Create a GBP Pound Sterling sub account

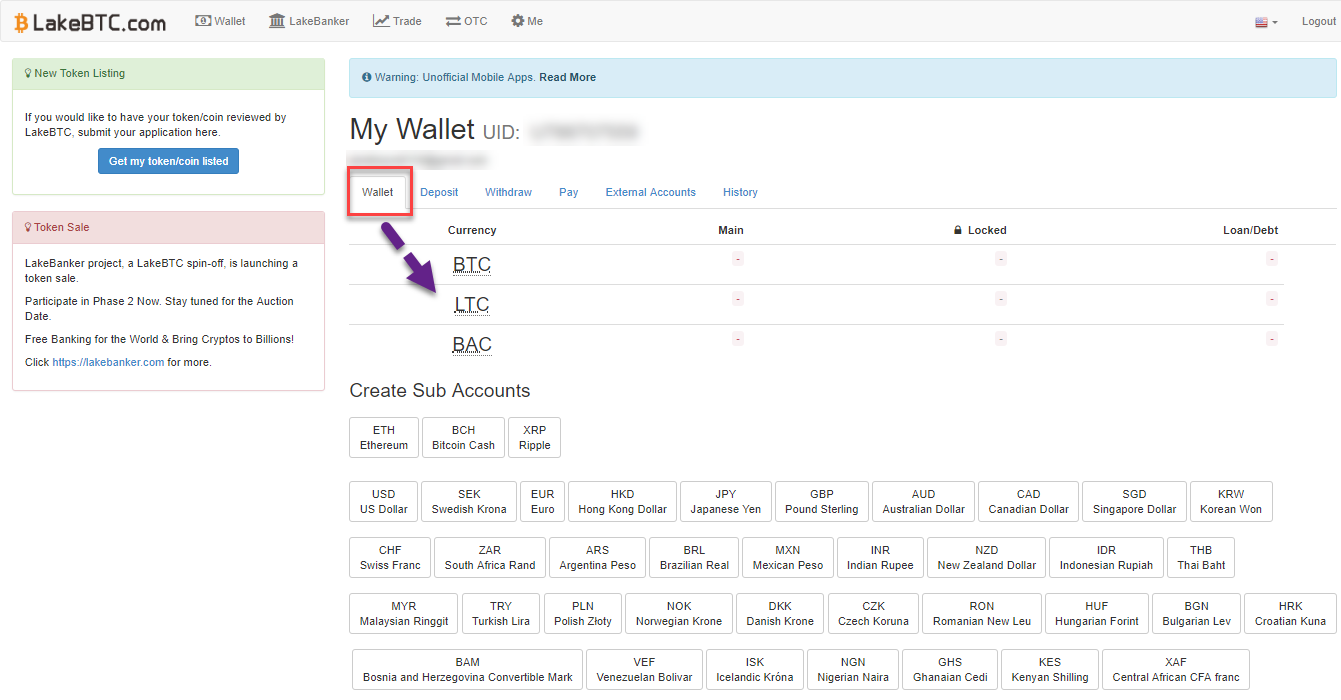(822, 502)
